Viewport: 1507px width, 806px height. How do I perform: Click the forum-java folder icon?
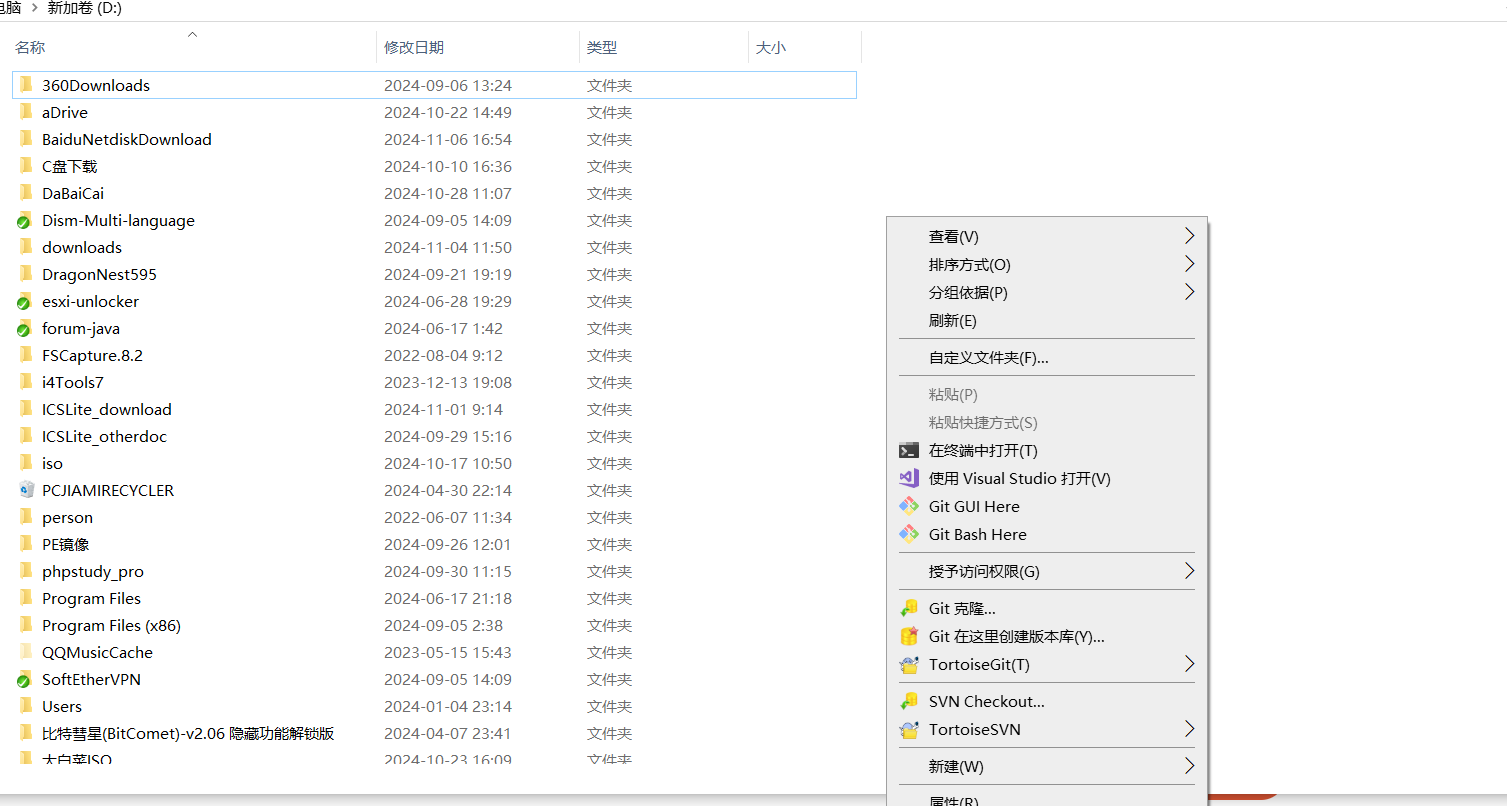coord(25,328)
